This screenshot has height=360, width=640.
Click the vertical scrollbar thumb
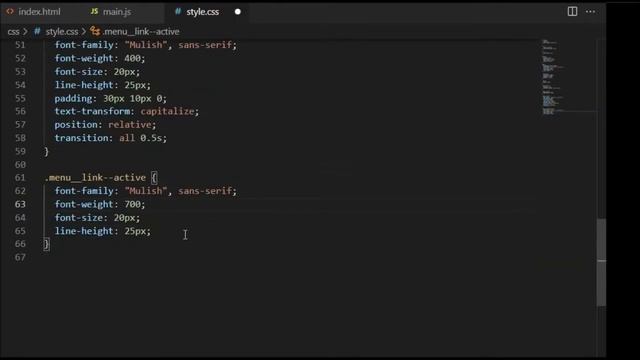point(601,262)
